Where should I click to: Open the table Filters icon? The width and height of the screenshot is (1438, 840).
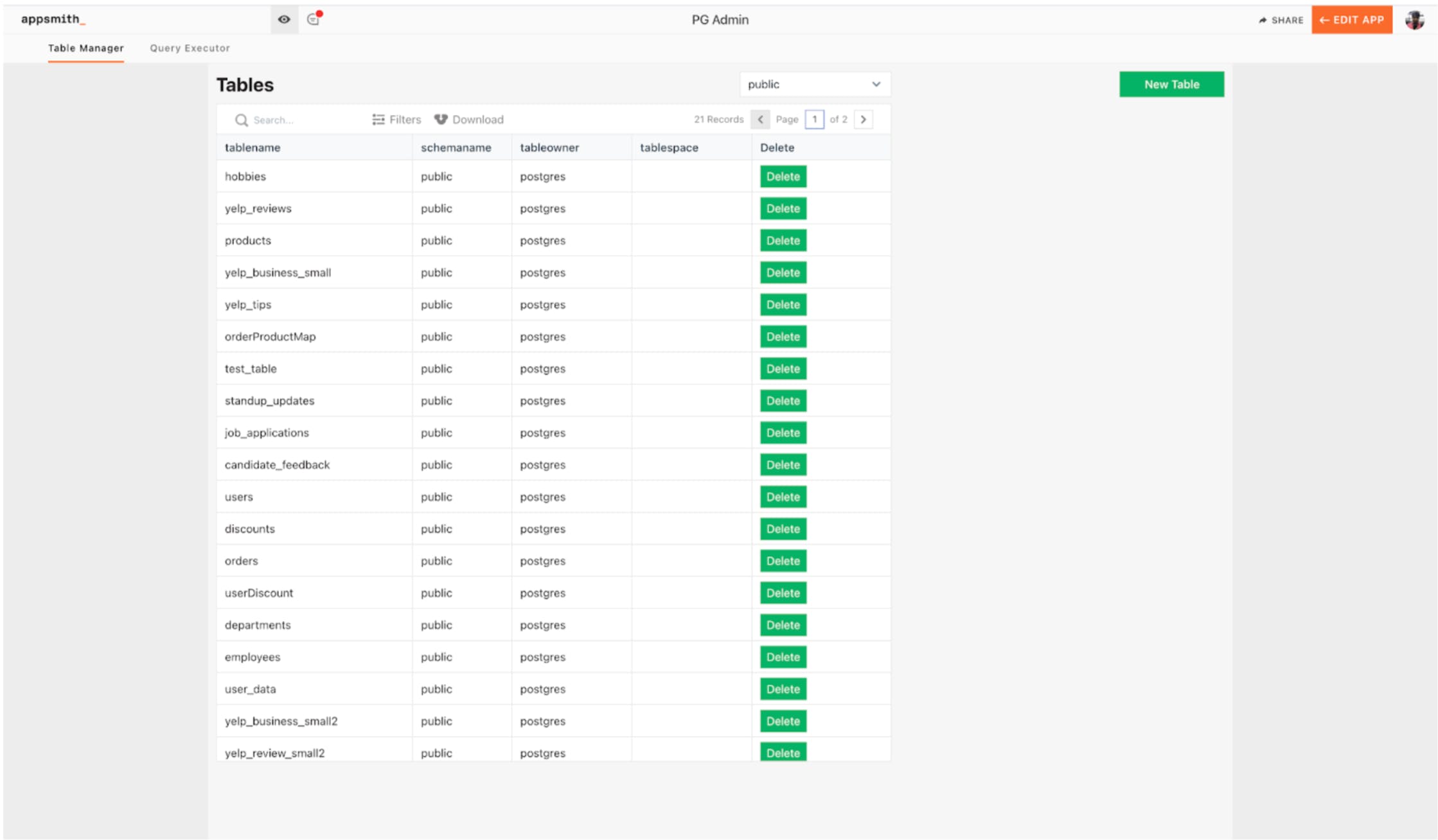pos(378,119)
